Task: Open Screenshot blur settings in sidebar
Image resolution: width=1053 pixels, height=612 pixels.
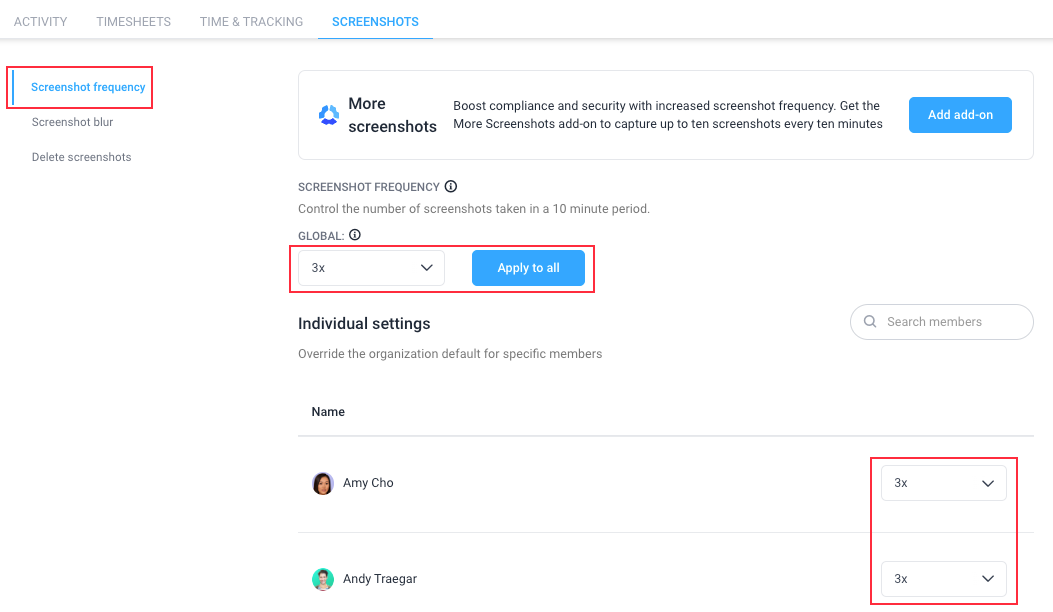Action: pyautogui.click(x=73, y=122)
